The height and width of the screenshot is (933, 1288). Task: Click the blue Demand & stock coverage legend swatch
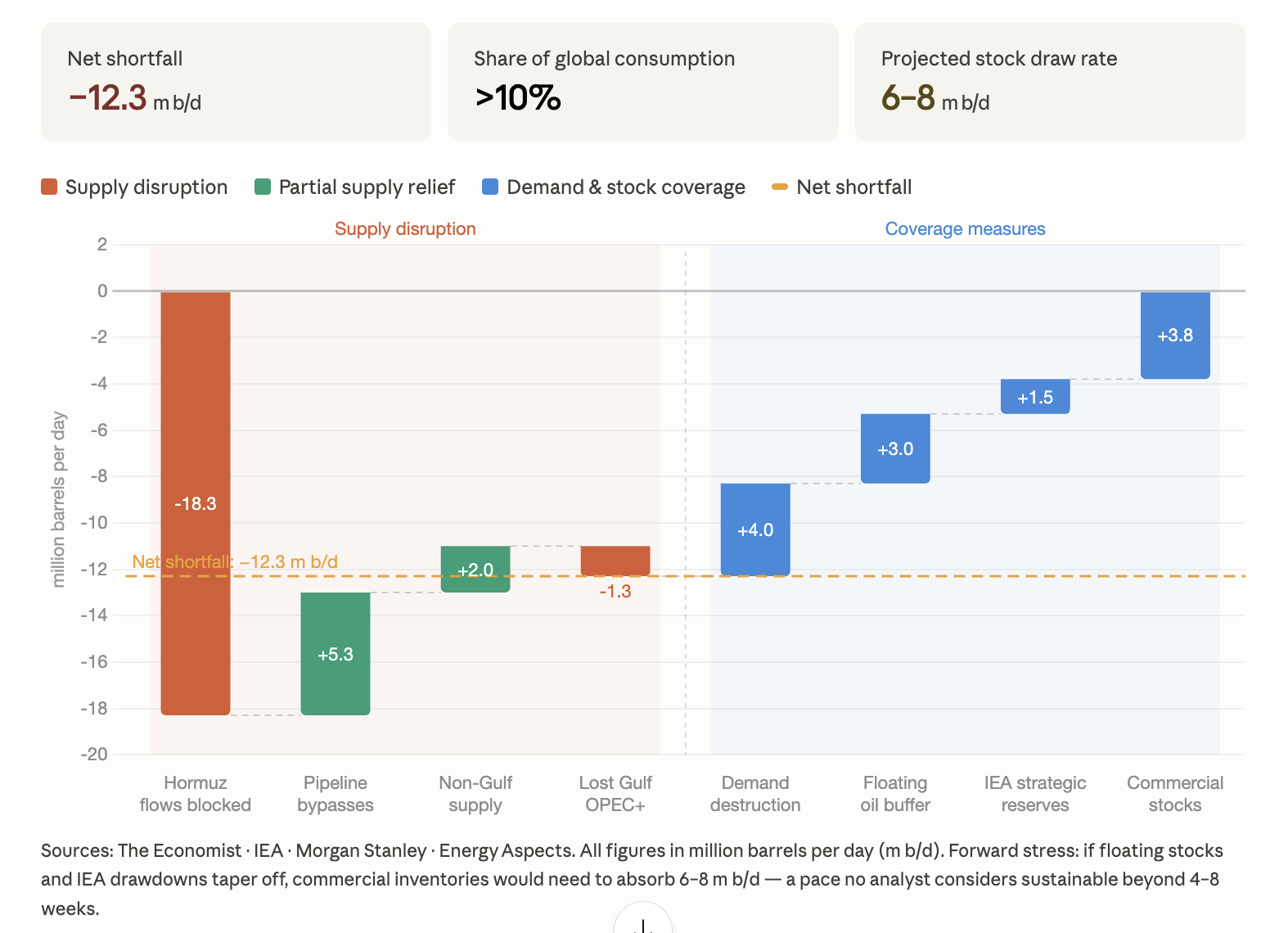[490, 187]
